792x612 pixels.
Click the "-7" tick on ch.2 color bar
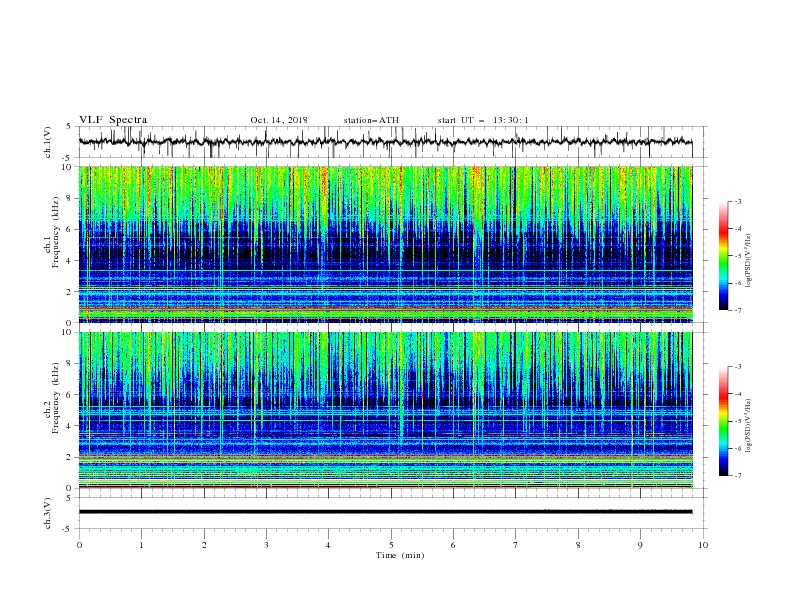(x=737, y=475)
